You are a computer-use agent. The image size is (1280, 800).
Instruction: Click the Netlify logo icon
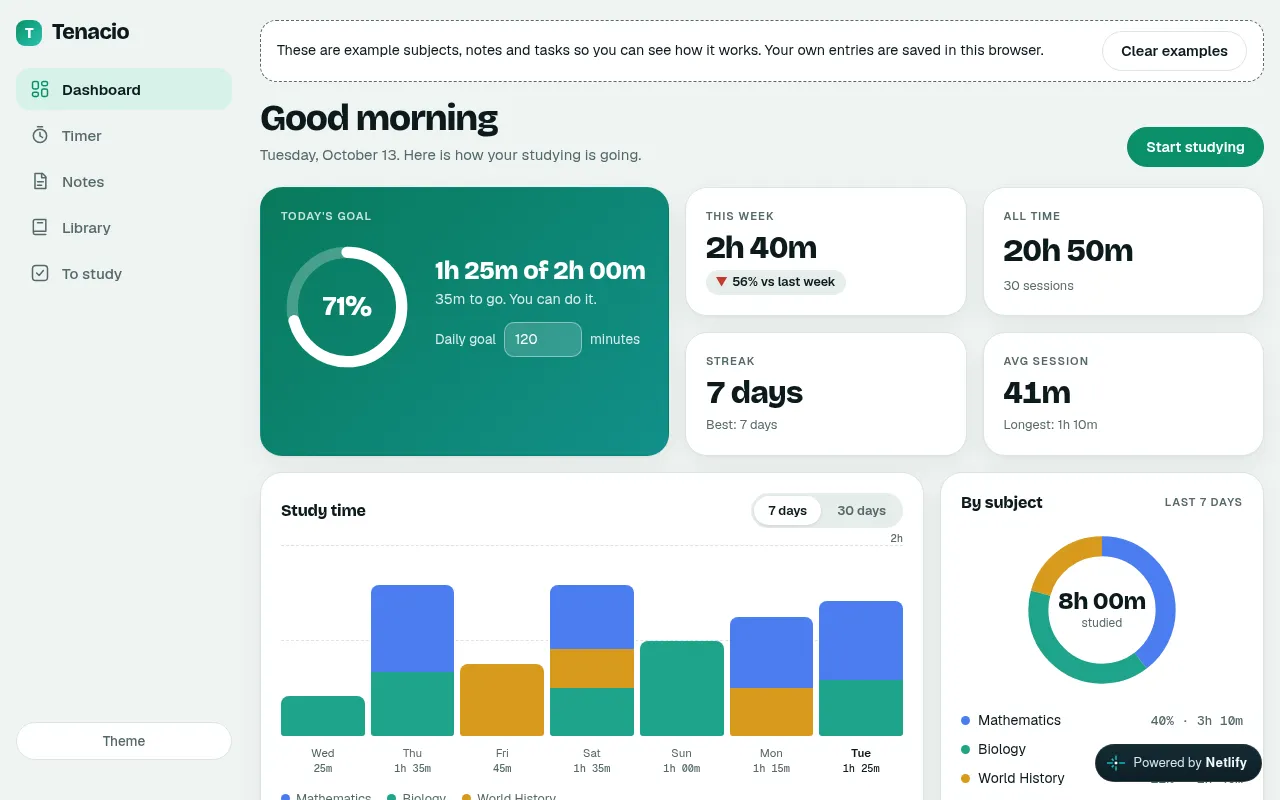pyautogui.click(x=1116, y=763)
